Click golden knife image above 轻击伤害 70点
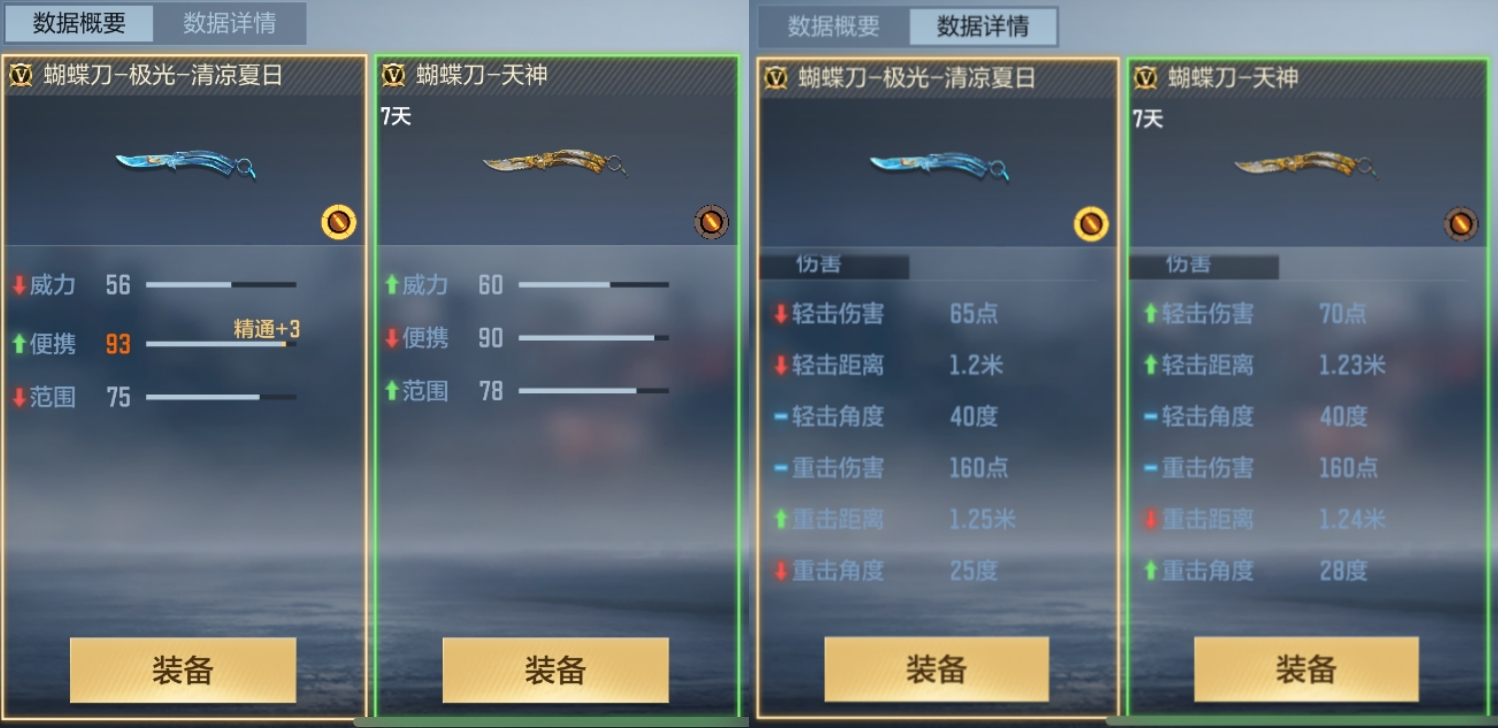 tap(1307, 165)
